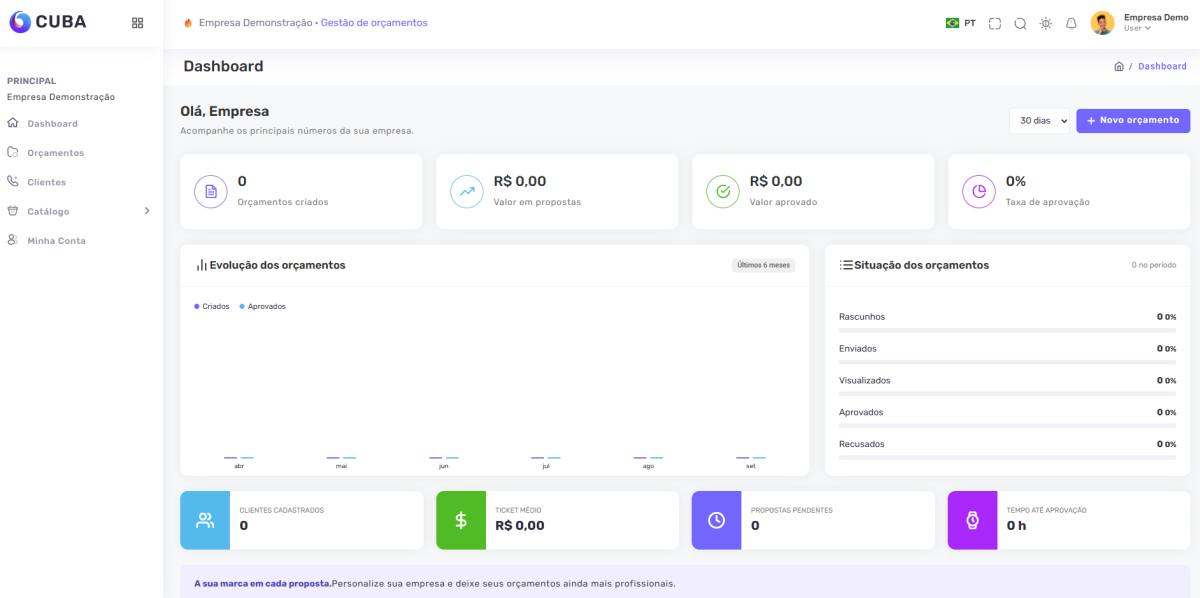Image resolution: width=1200 pixels, height=598 pixels.
Task: Click the 'set' month label on chart
Action: tap(751, 466)
